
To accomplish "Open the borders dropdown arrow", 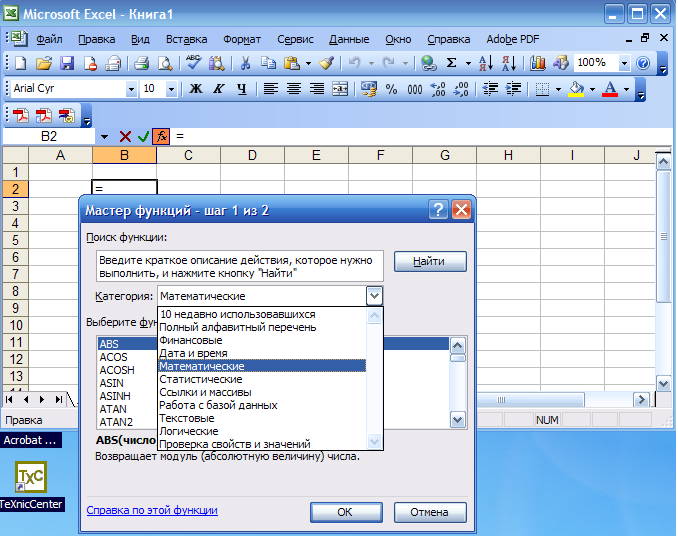I will coord(558,89).
